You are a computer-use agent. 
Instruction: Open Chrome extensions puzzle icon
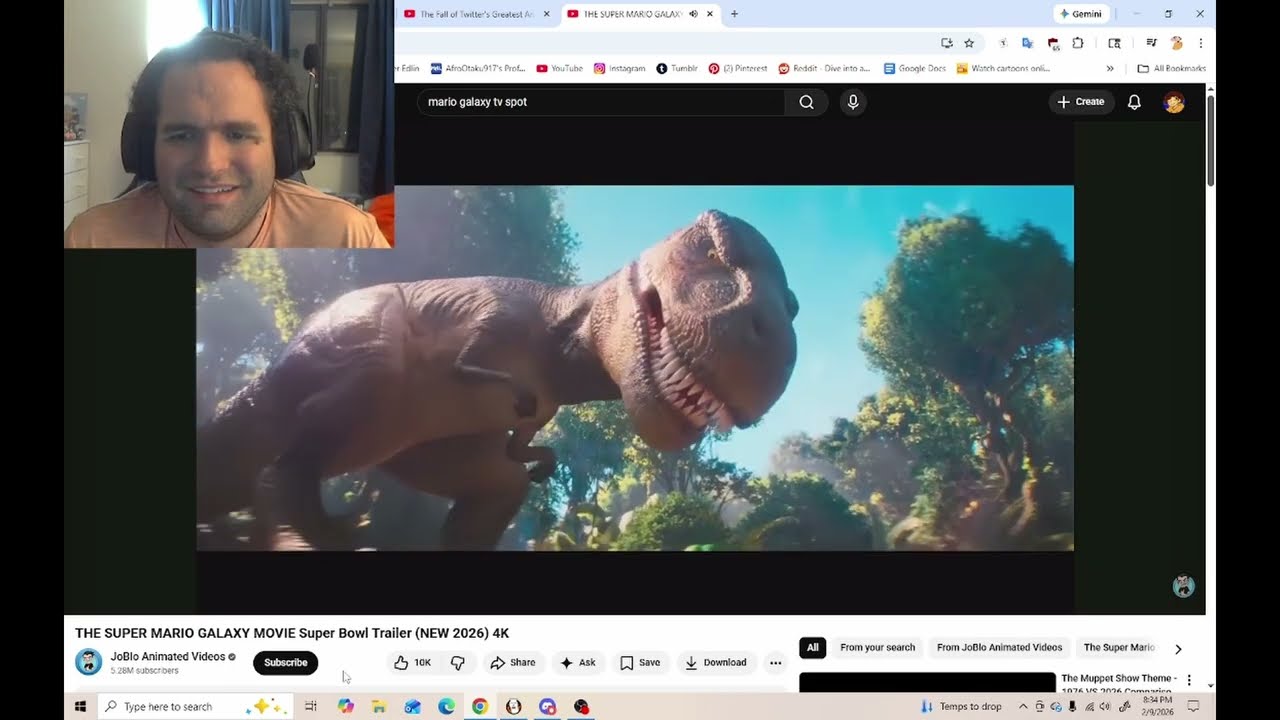(x=1078, y=43)
